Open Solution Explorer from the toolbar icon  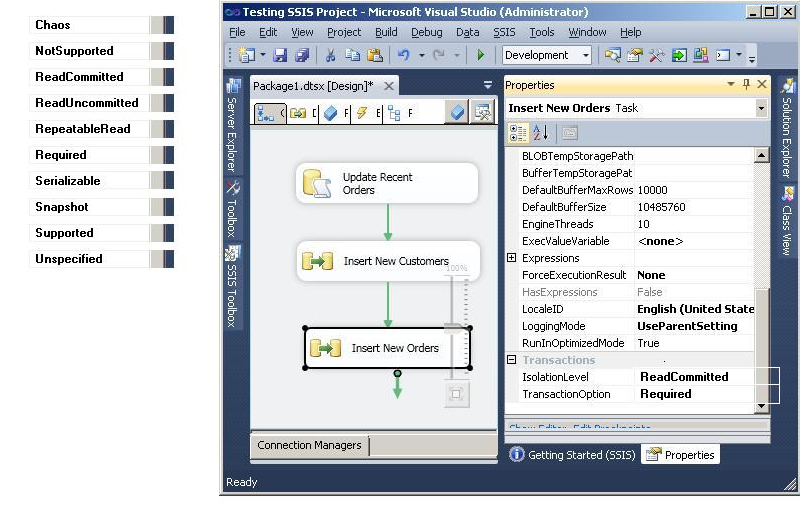pos(612,55)
